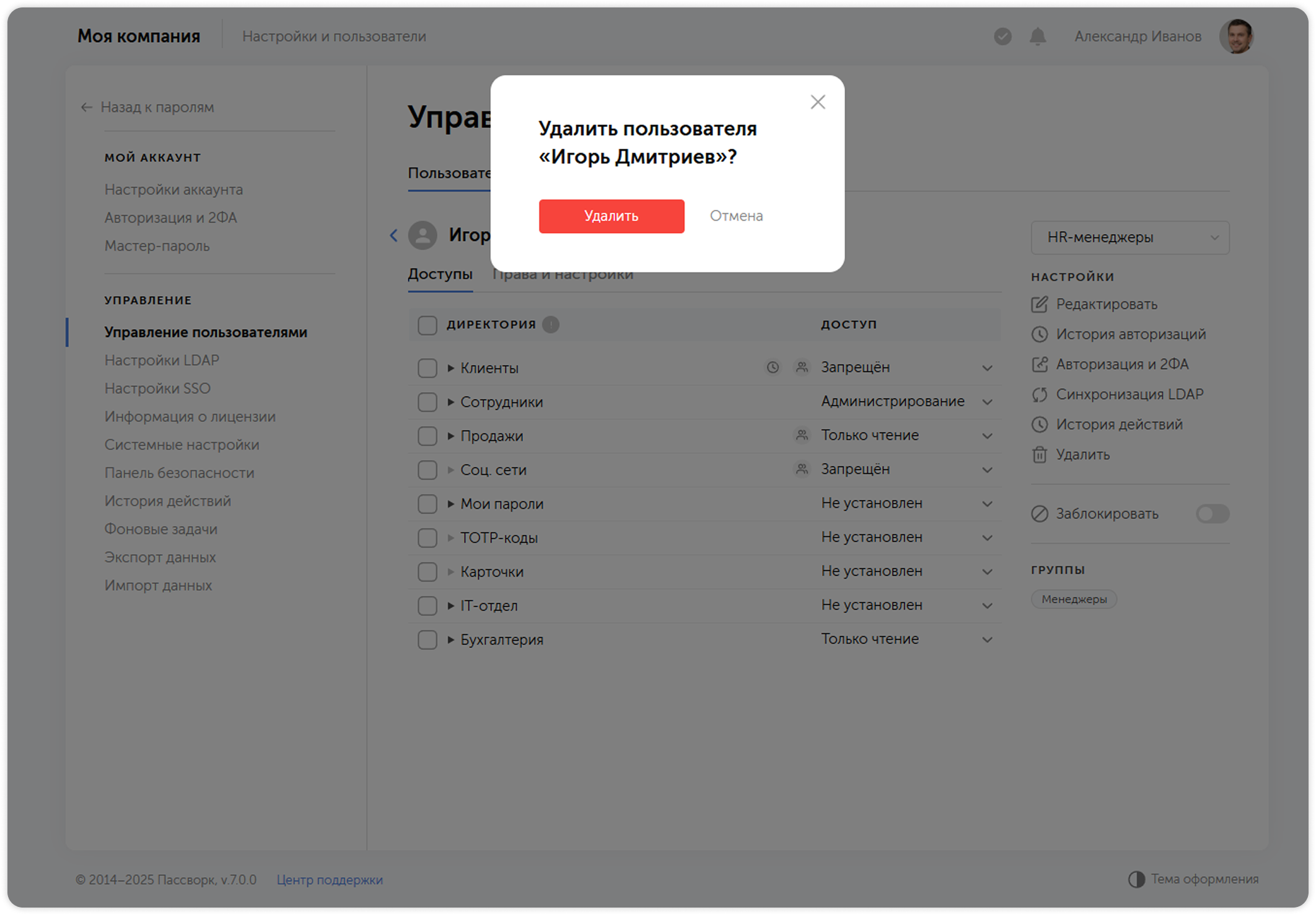The height and width of the screenshot is (915, 1316).
Task: Click the clock icon in Клиенты row
Action: [772, 367]
